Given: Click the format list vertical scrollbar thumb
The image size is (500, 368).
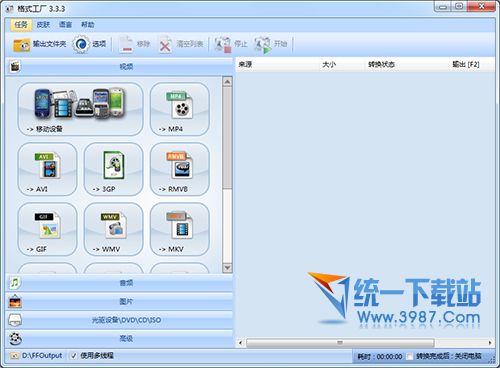Looking at the screenshot, I should 227,138.
